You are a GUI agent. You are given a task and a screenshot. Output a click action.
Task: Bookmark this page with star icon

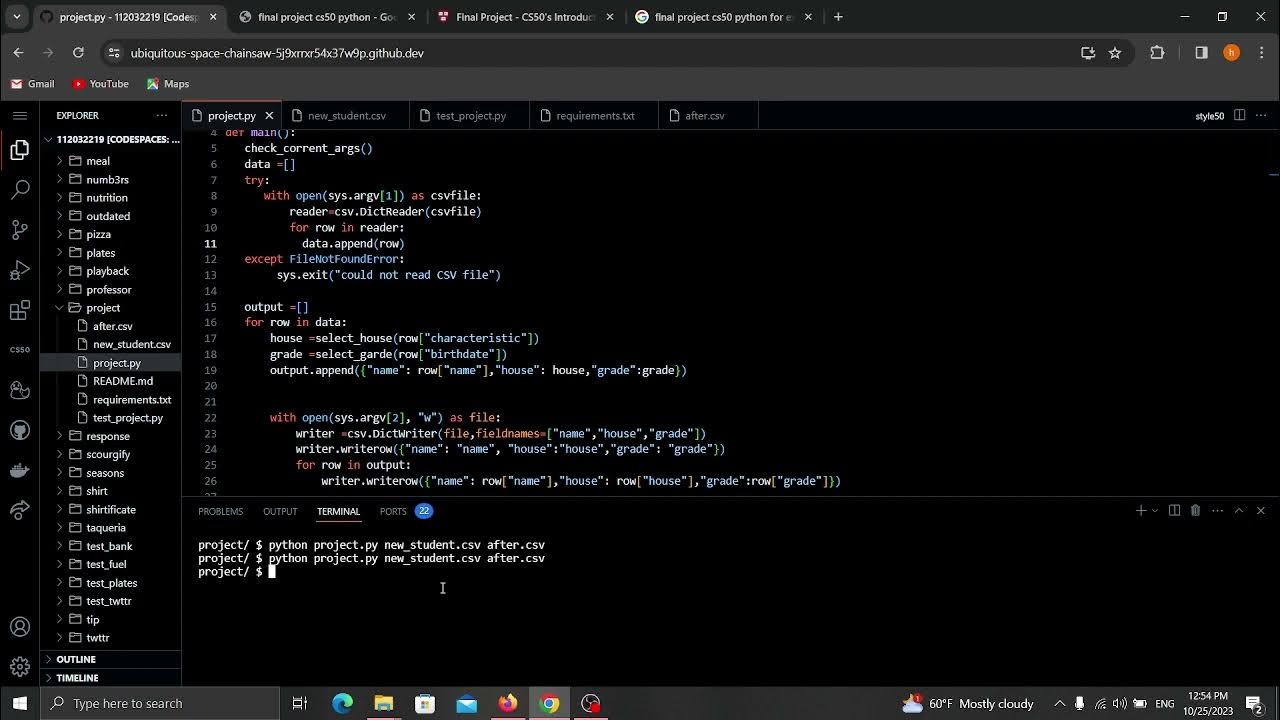click(x=1115, y=53)
